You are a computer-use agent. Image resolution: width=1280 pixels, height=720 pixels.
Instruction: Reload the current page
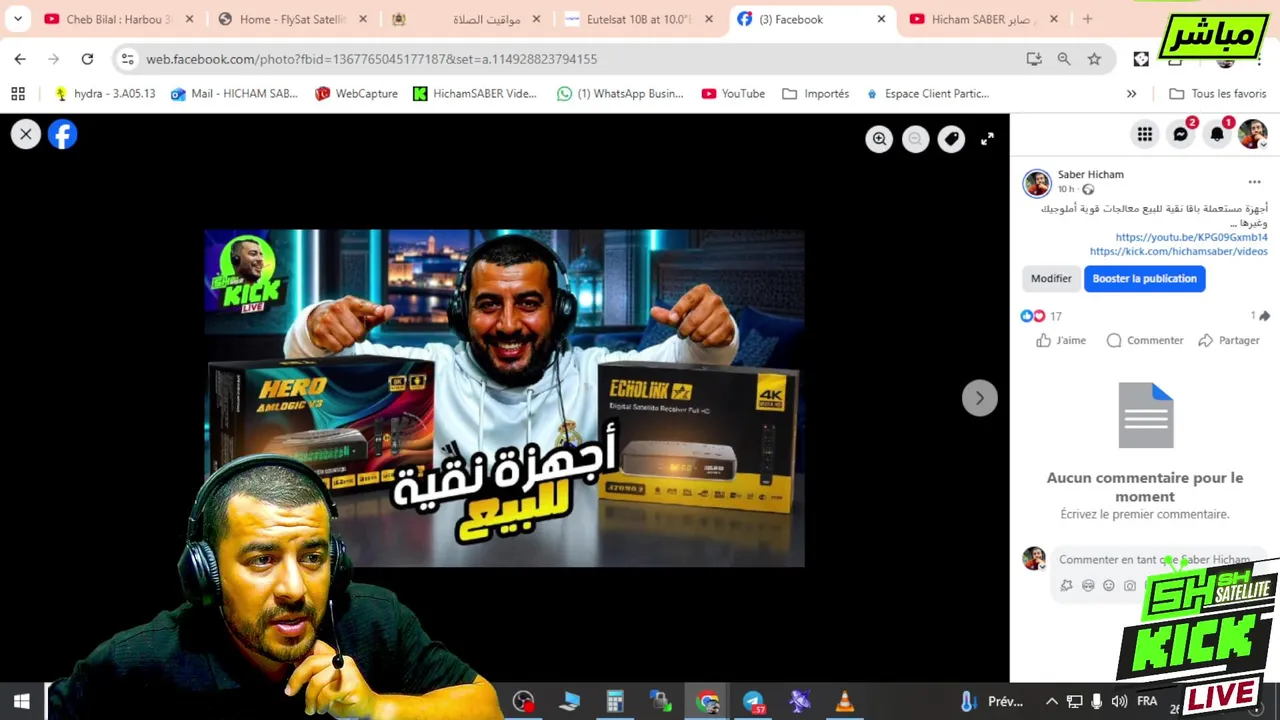click(x=87, y=59)
